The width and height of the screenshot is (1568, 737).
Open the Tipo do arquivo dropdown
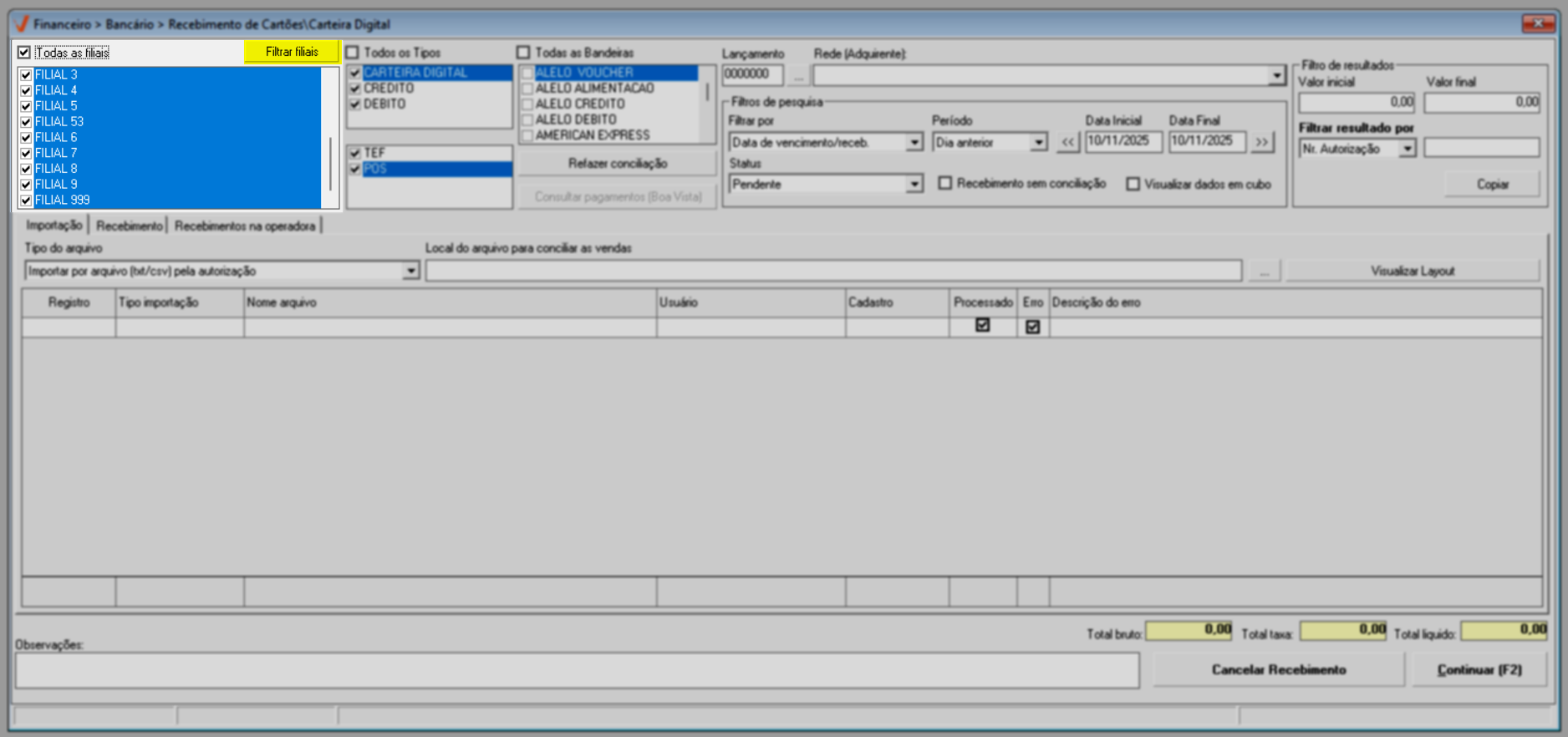(410, 272)
